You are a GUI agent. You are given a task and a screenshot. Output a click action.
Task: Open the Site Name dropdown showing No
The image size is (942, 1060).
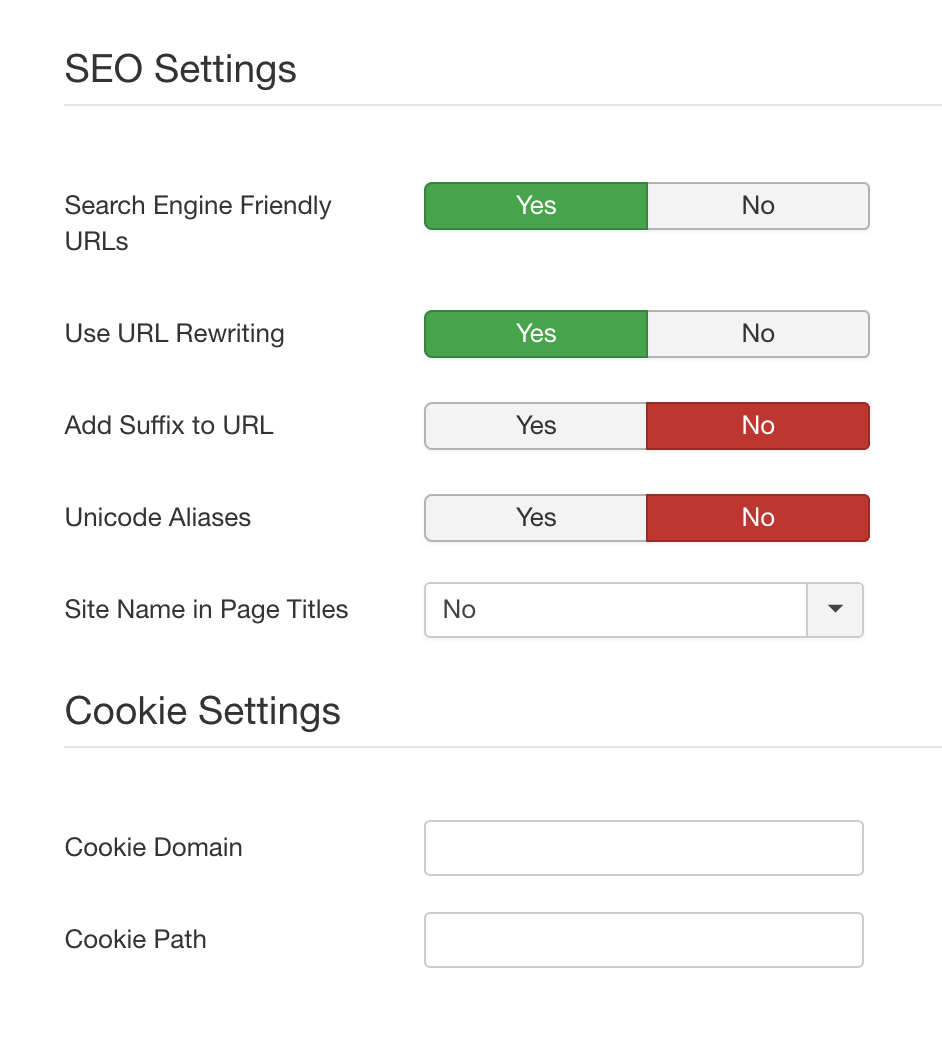615,610
